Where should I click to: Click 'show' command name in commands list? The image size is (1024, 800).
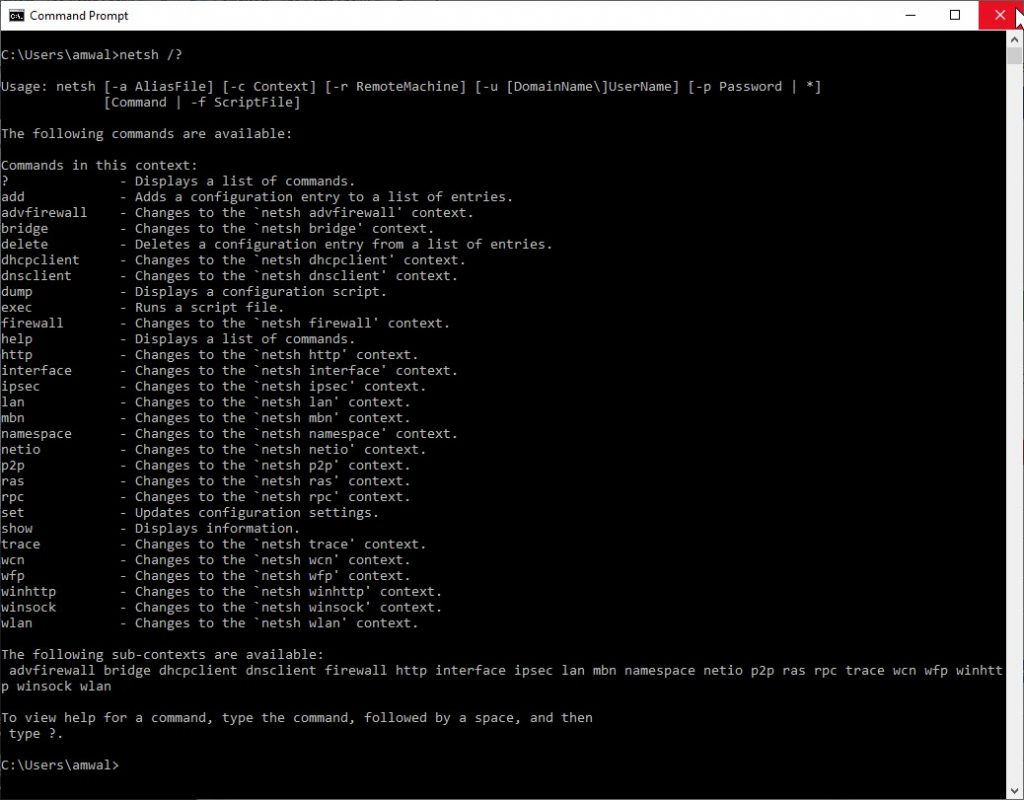tap(17, 528)
